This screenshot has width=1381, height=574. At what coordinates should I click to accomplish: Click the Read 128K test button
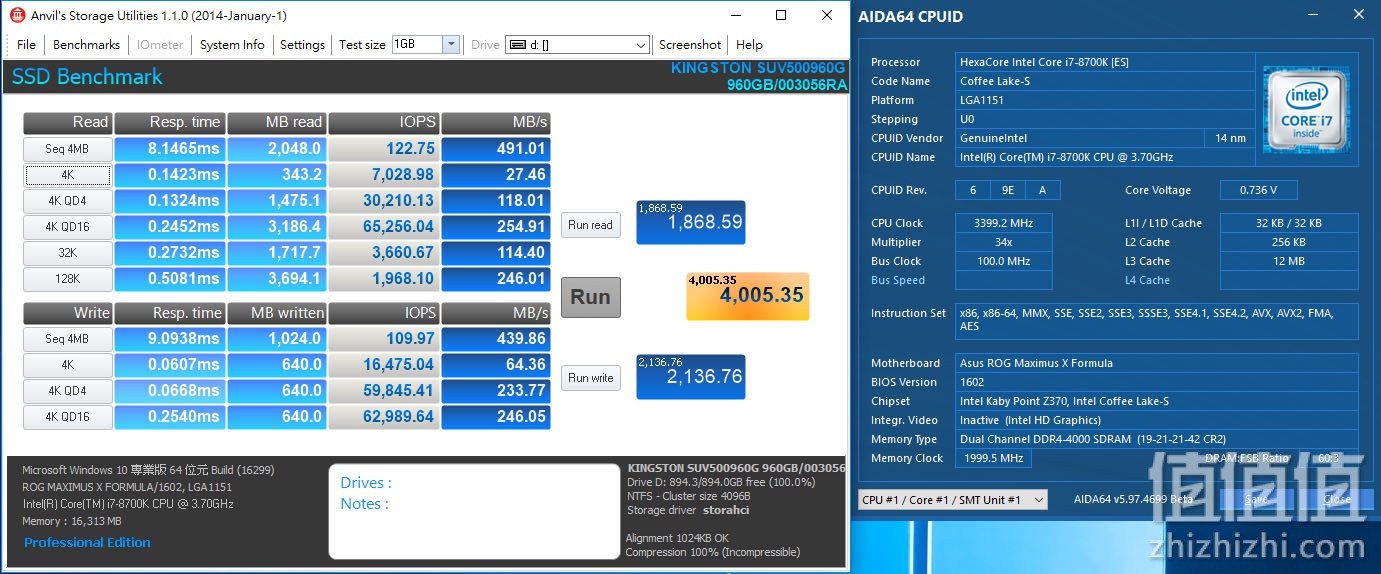pyautogui.click(x=67, y=279)
